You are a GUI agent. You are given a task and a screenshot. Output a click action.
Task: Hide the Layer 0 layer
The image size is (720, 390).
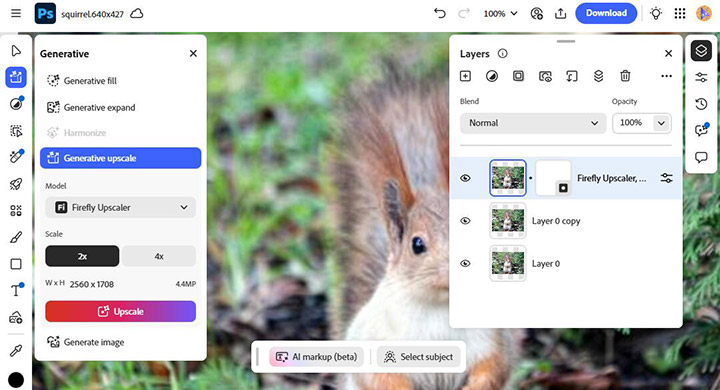[x=465, y=264]
